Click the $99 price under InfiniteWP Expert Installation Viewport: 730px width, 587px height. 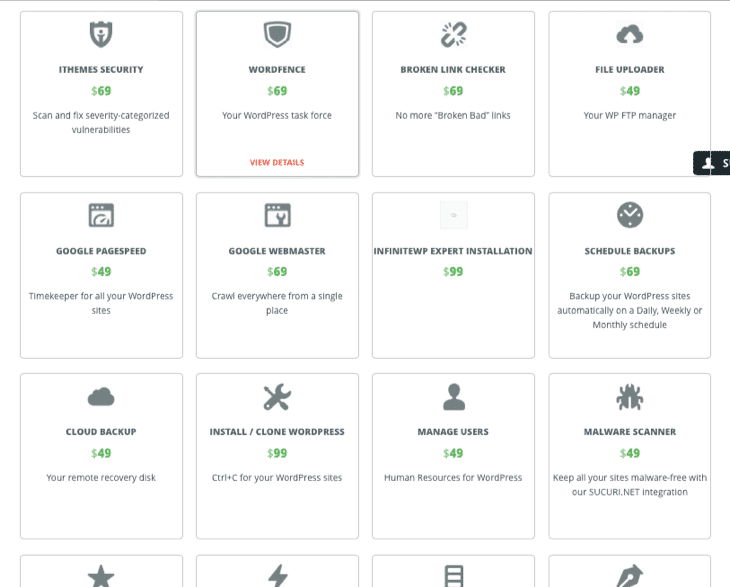(453, 272)
